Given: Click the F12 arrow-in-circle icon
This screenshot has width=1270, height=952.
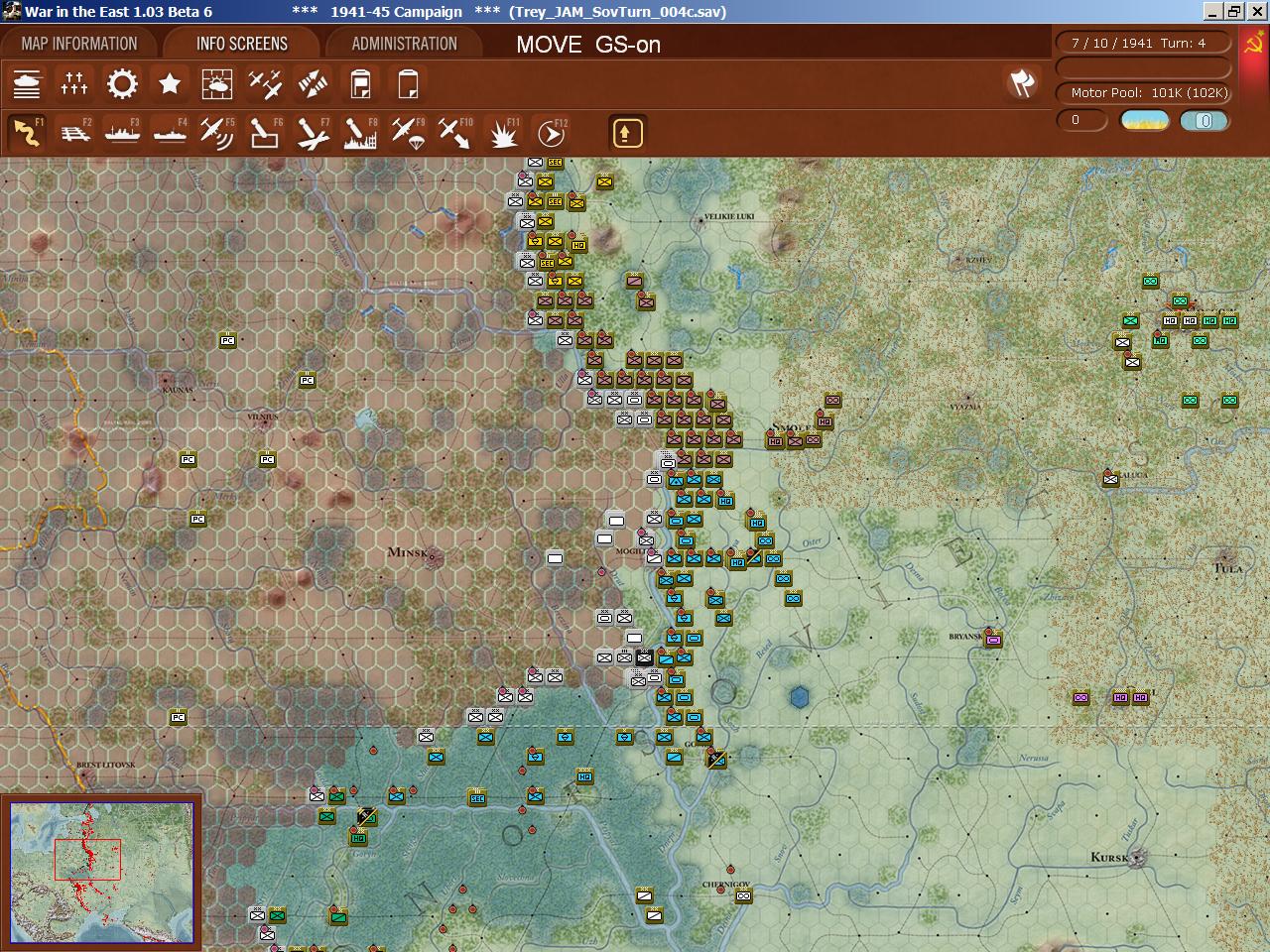Looking at the screenshot, I should coord(551,132).
